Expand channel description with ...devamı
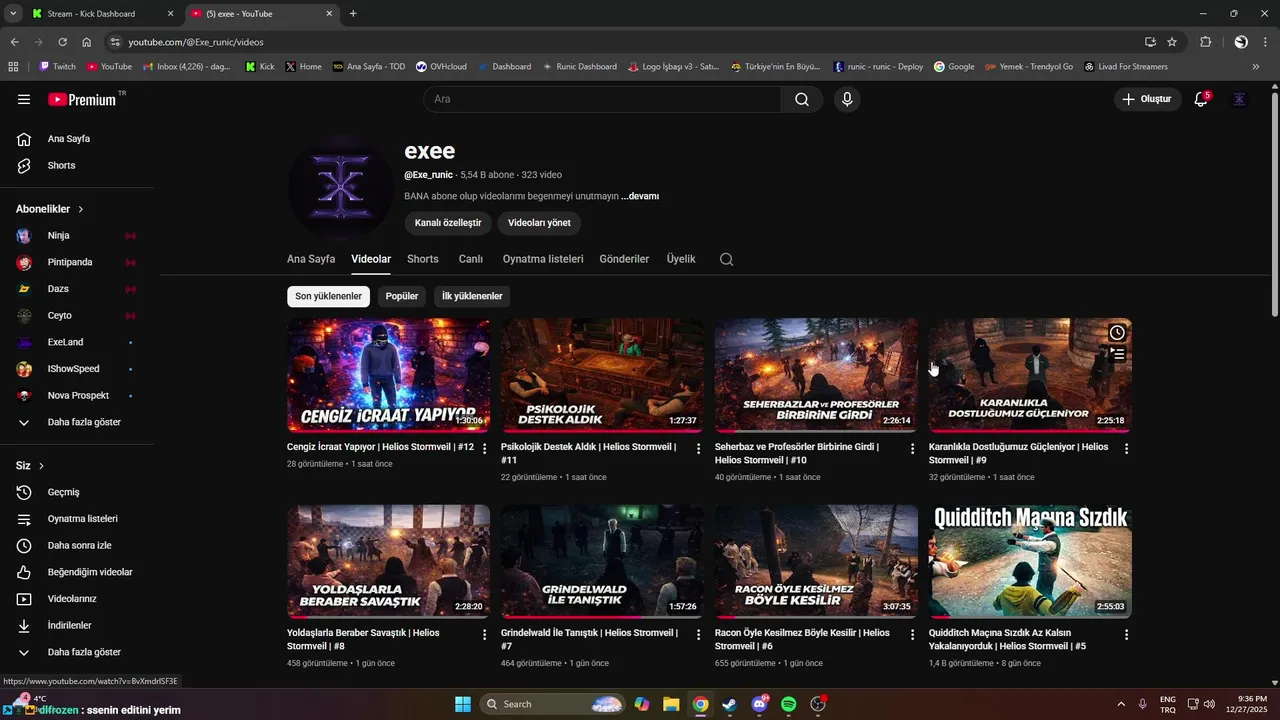The height and width of the screenshot is (720, 1280). [640, 196]
